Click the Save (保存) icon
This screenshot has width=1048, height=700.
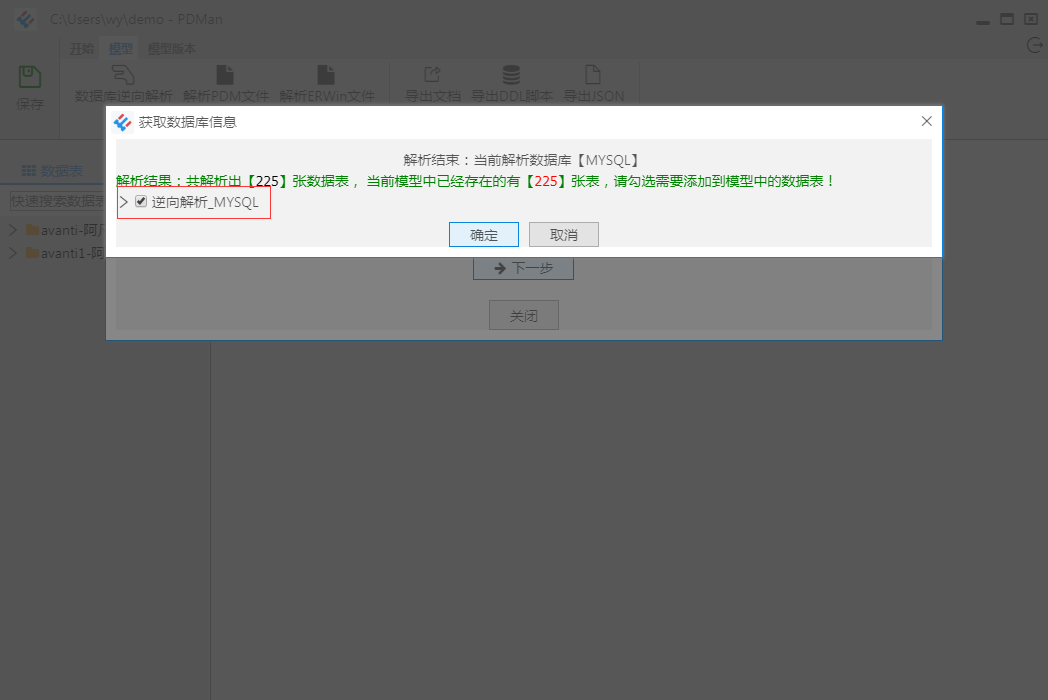pyautogui.click(x=29, y=77)
